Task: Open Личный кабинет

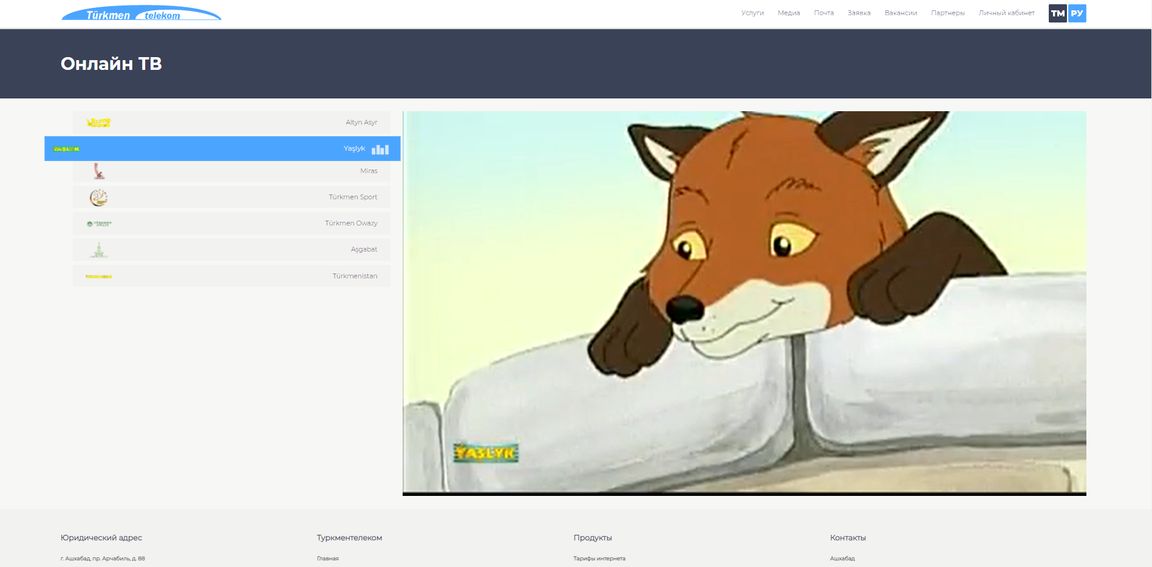Action: tap(1006, 13)
